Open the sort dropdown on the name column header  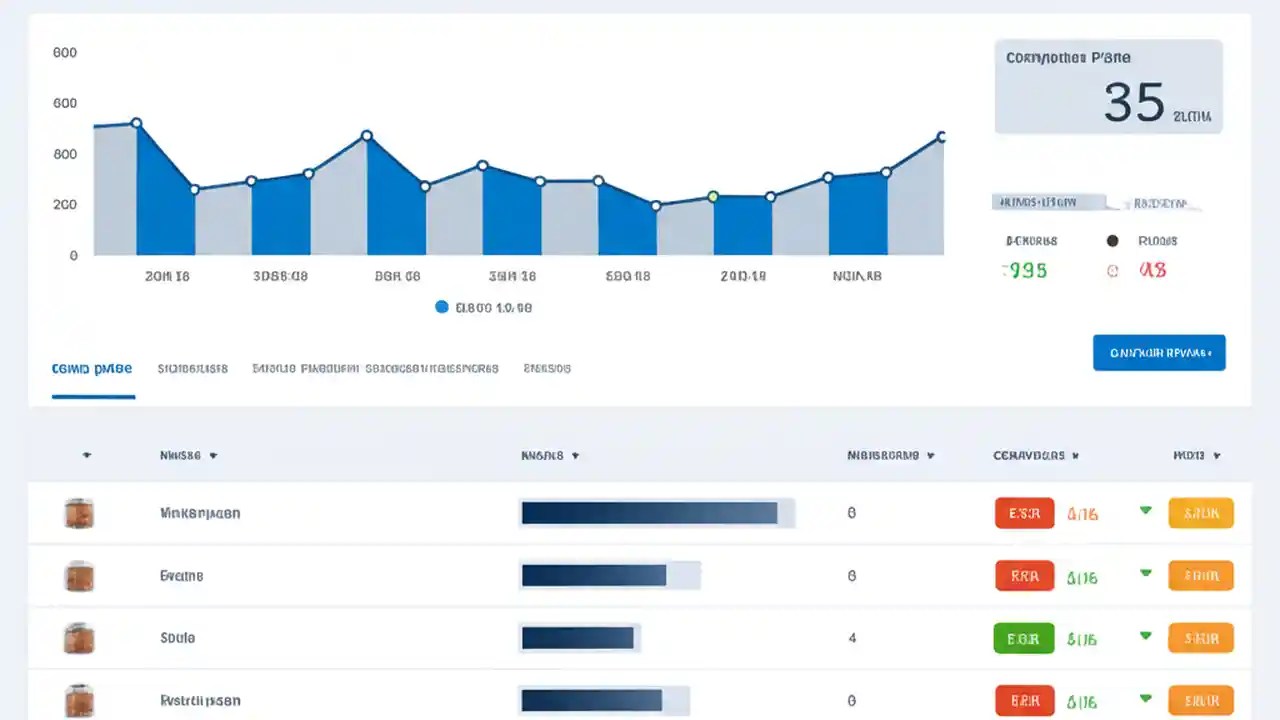[216, 455]
